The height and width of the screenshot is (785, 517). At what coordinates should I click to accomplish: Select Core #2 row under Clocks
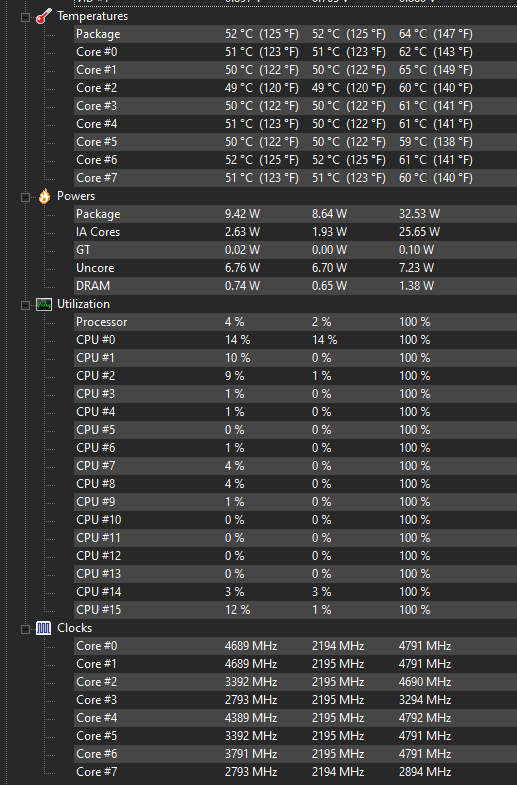[295, 682]
